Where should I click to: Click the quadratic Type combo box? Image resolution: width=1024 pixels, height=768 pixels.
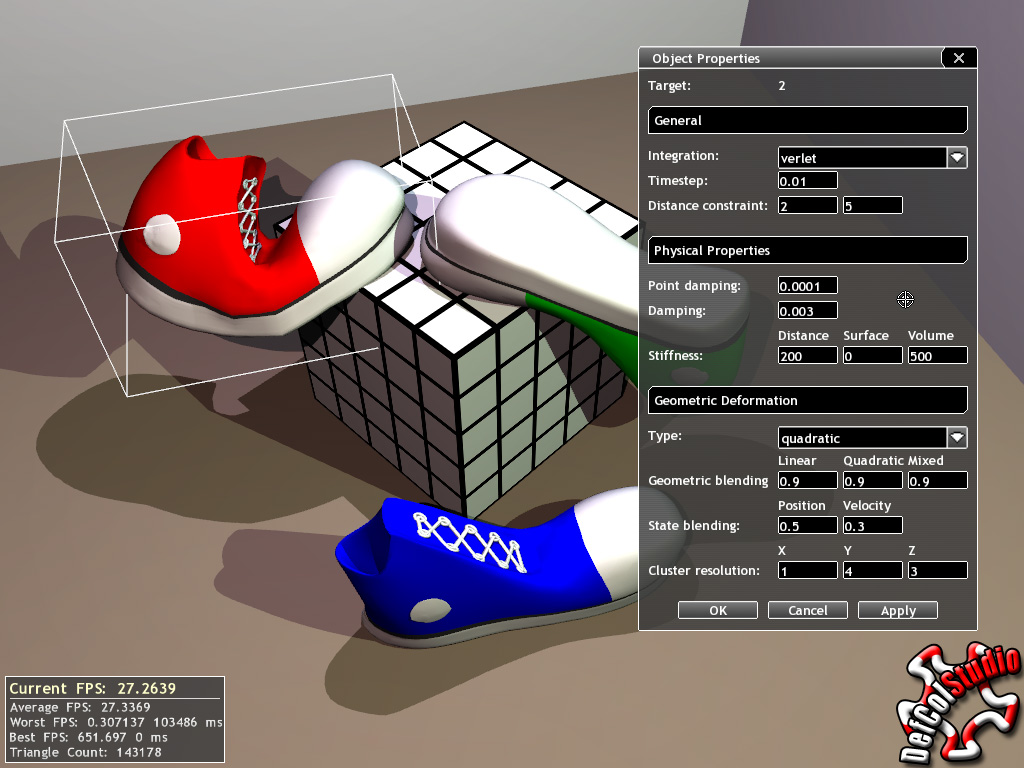pos(862,438)
